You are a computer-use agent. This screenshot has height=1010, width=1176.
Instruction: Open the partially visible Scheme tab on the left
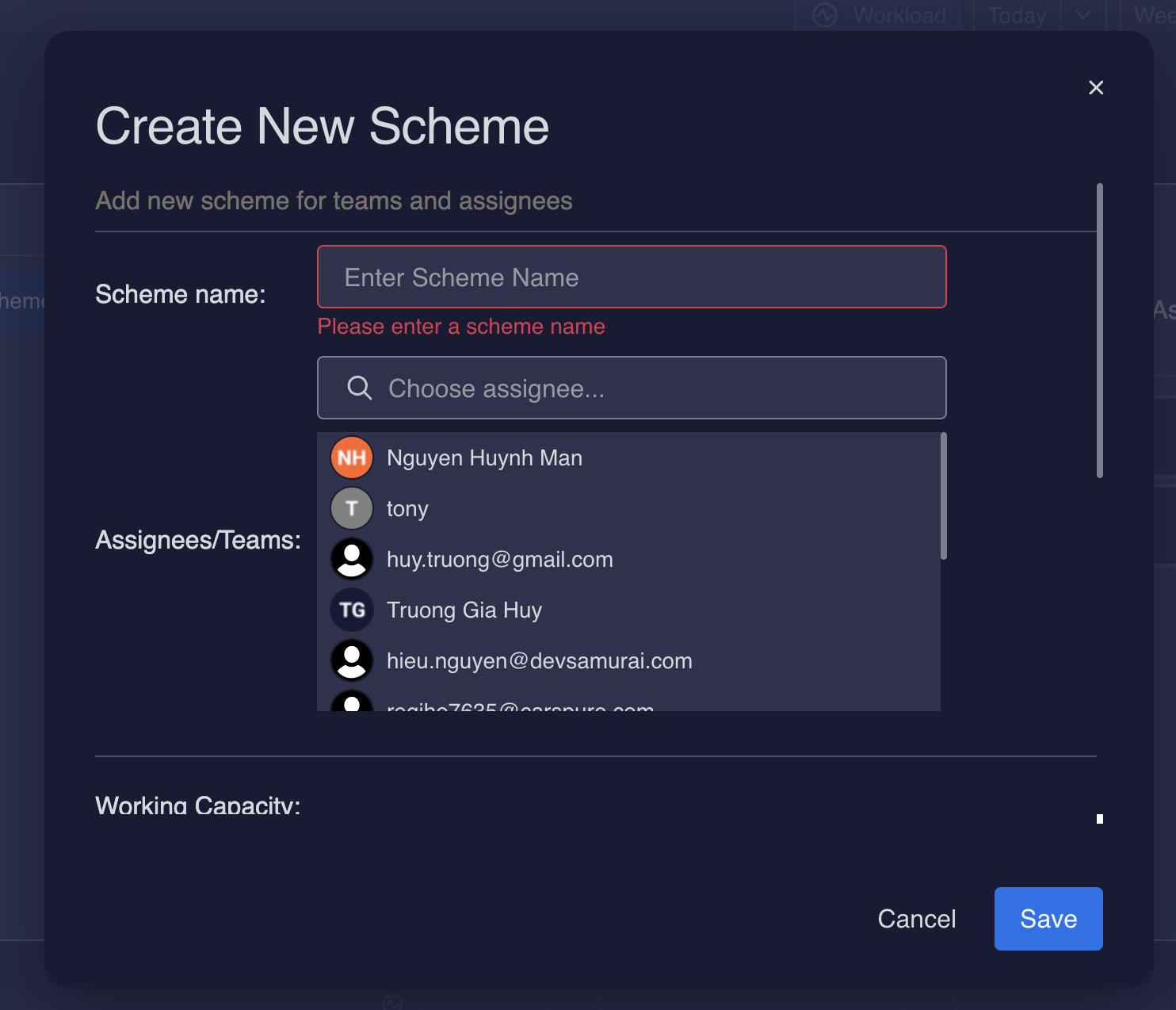pyautogui.click(x=20, y=300)
